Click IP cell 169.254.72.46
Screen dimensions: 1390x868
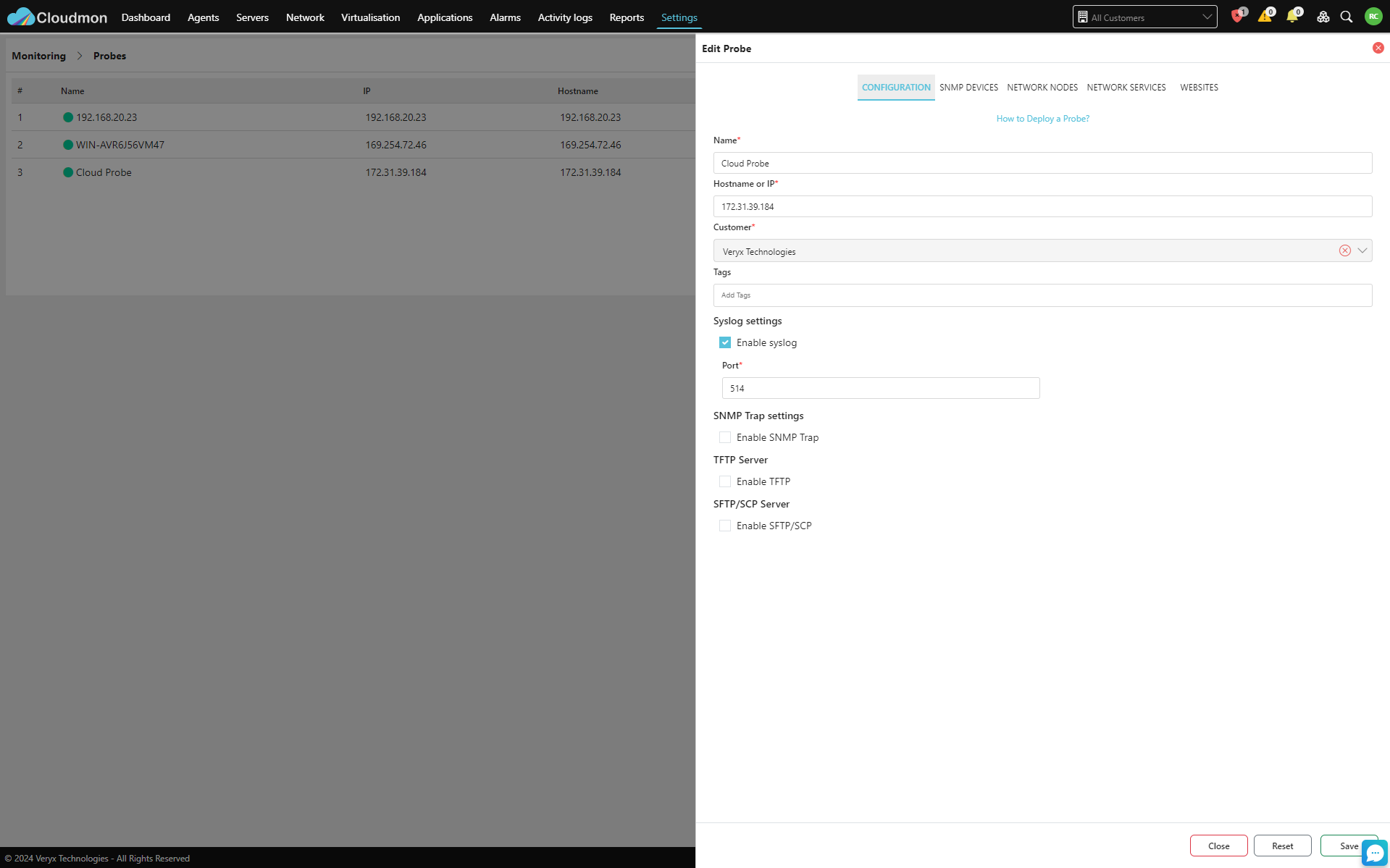[x=395, y=145]
